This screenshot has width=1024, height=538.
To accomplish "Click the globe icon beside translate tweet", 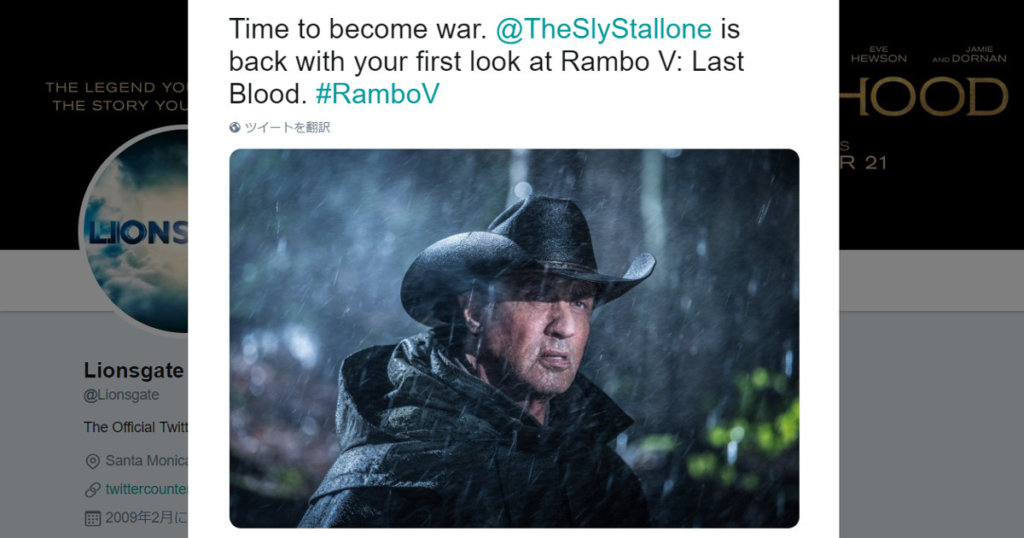I will point(235,127).
